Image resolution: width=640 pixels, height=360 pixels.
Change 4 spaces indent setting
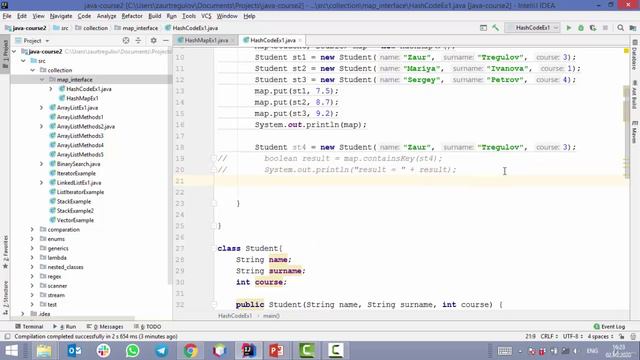600,337
